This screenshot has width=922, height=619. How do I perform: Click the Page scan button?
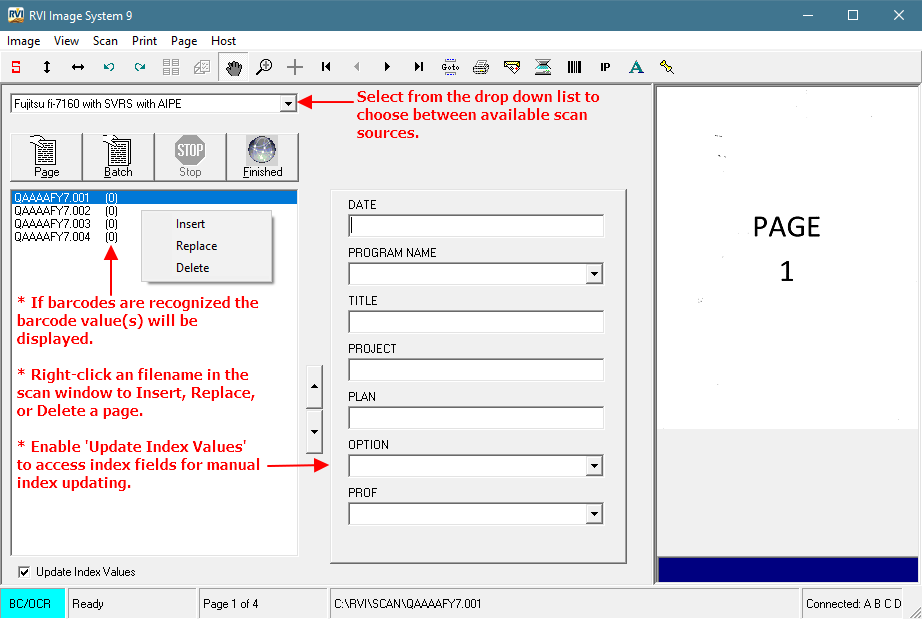pos(46,157)
